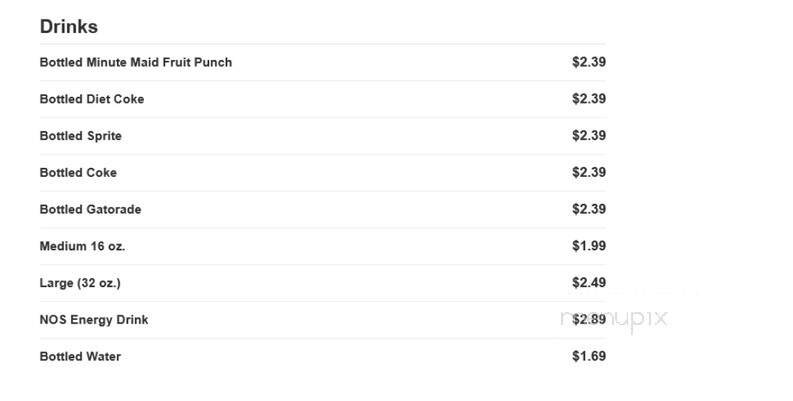Pick the NOS Energy Drink item

94,320
